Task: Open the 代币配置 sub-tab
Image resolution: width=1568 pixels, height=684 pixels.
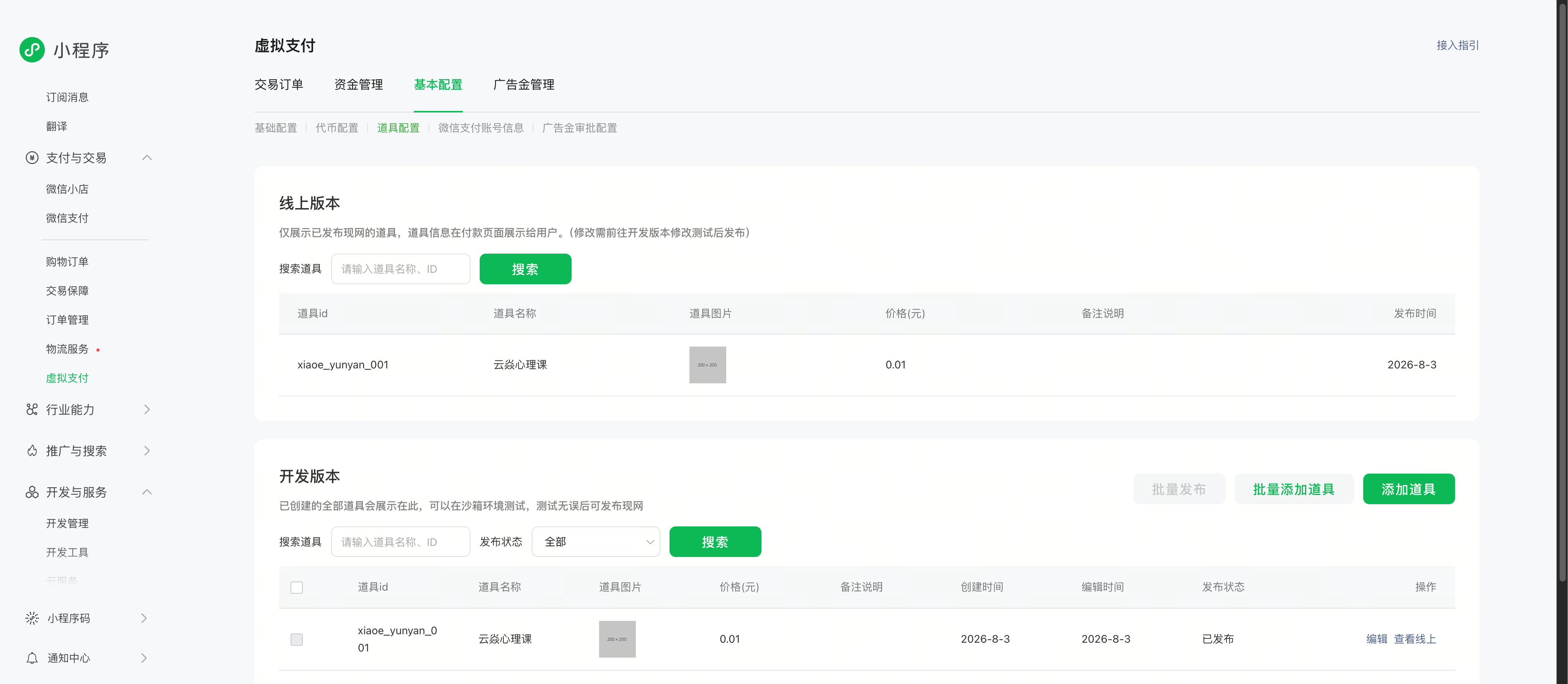Action: pos(337,128)
